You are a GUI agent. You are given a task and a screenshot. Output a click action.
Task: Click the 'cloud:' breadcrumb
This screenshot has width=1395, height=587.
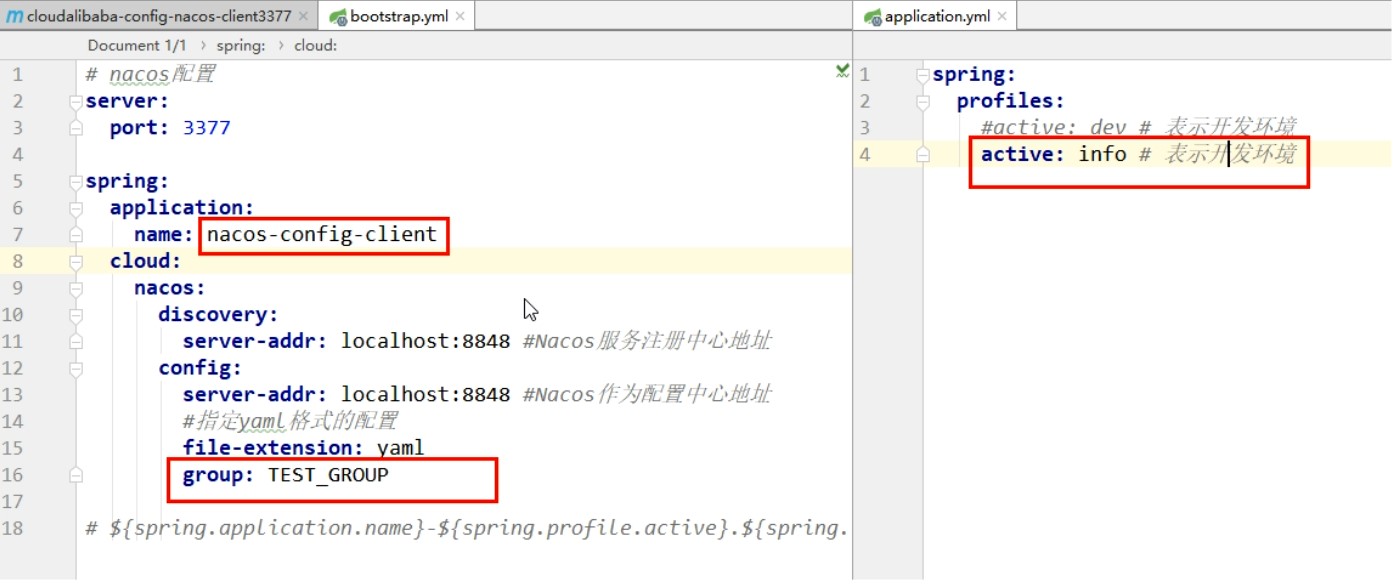click(x=316, y=45)
